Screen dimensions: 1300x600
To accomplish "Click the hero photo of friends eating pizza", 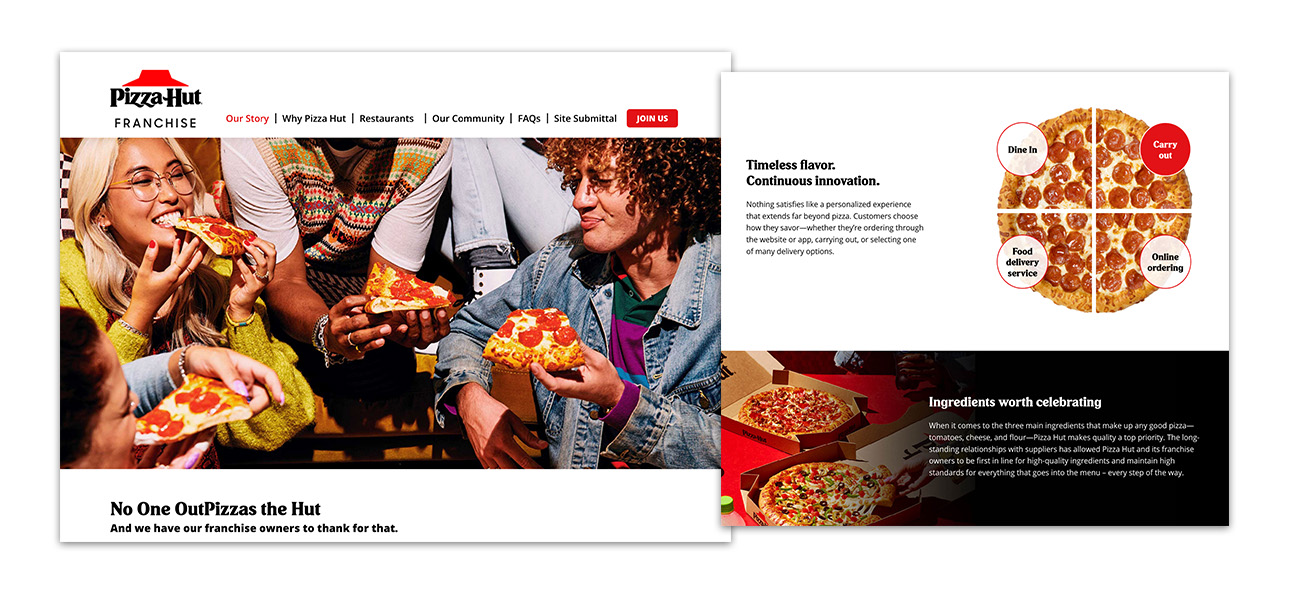I will [x=390, y=303].
